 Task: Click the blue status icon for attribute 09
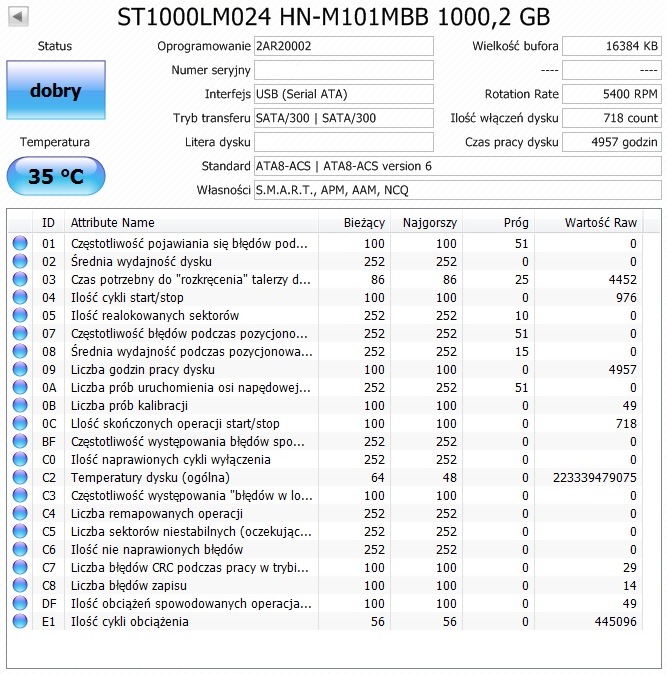20,370
